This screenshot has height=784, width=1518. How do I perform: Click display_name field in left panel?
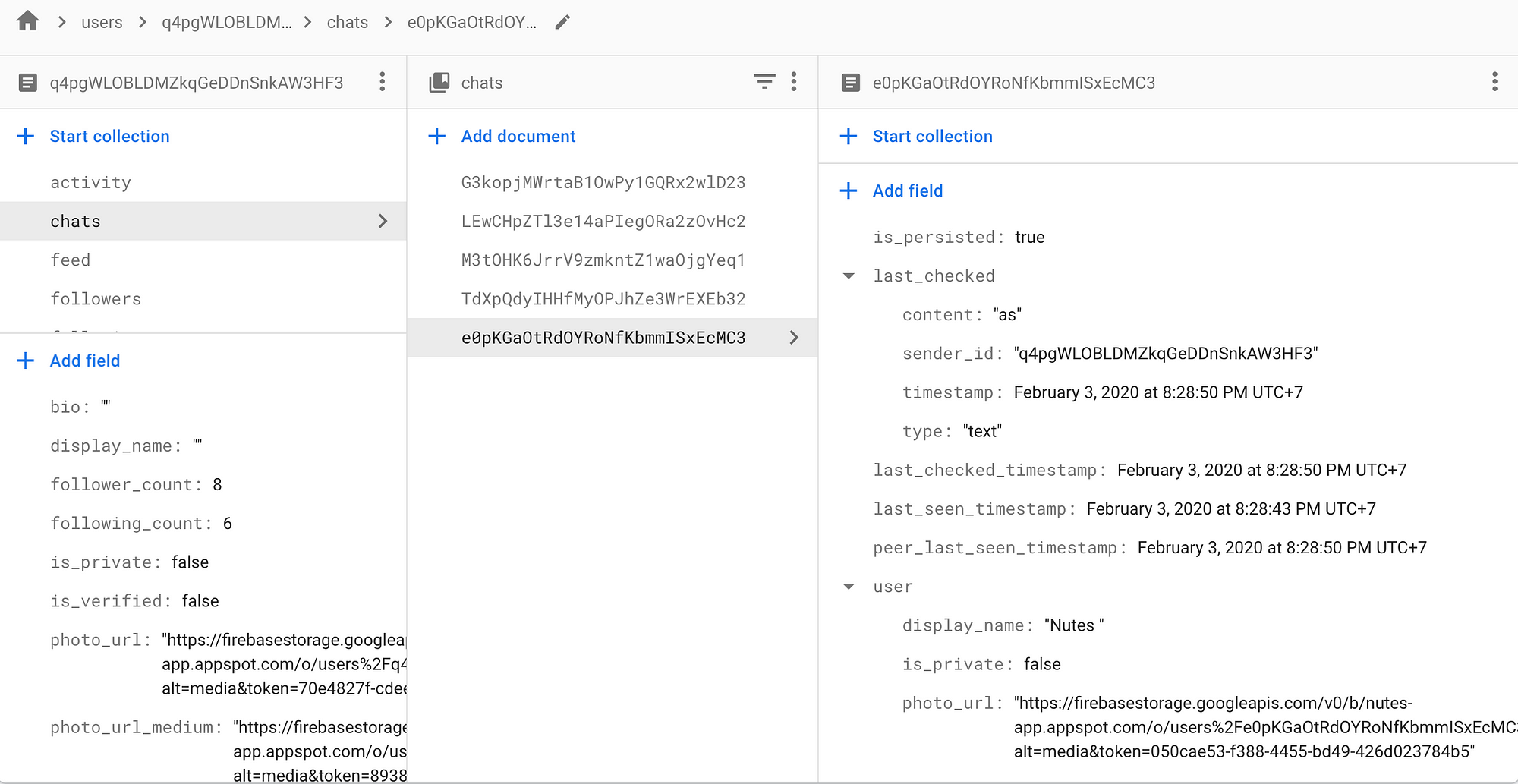click(x=127, y=446)
